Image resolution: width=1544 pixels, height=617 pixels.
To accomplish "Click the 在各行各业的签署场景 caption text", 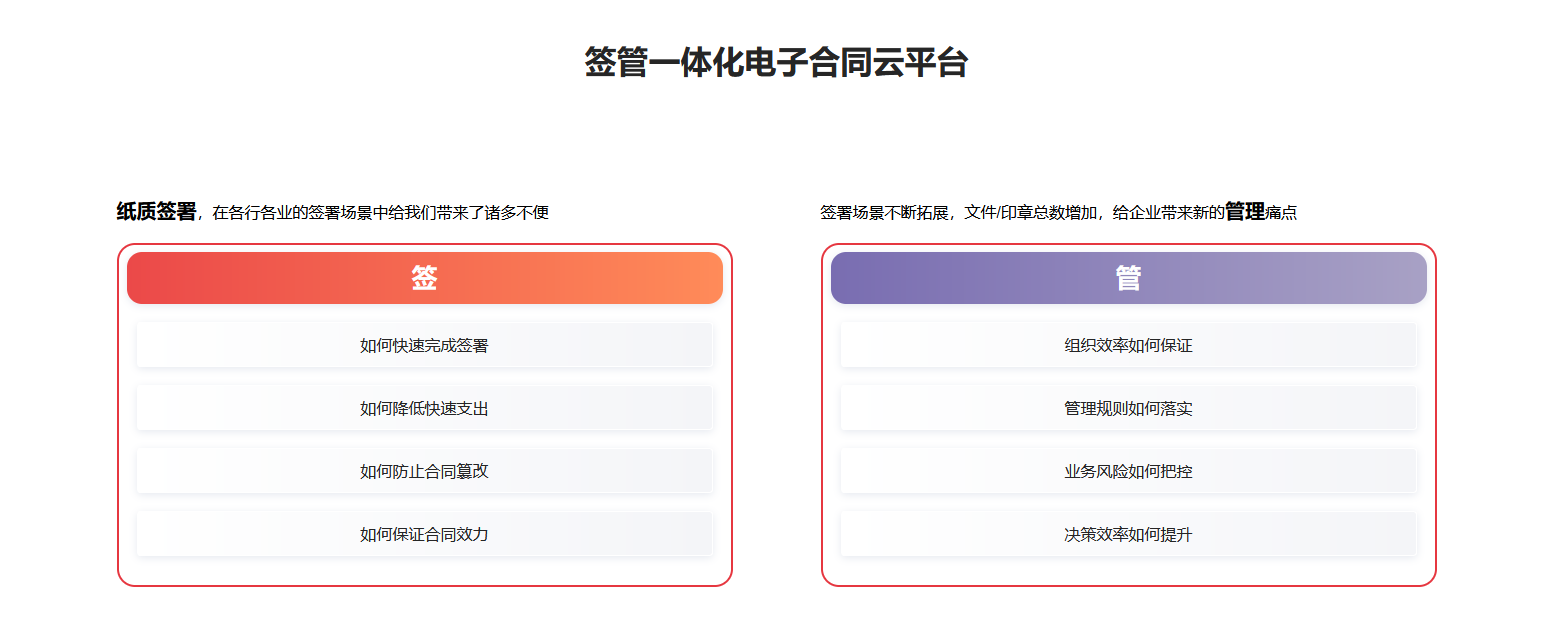I will point(381,213).
